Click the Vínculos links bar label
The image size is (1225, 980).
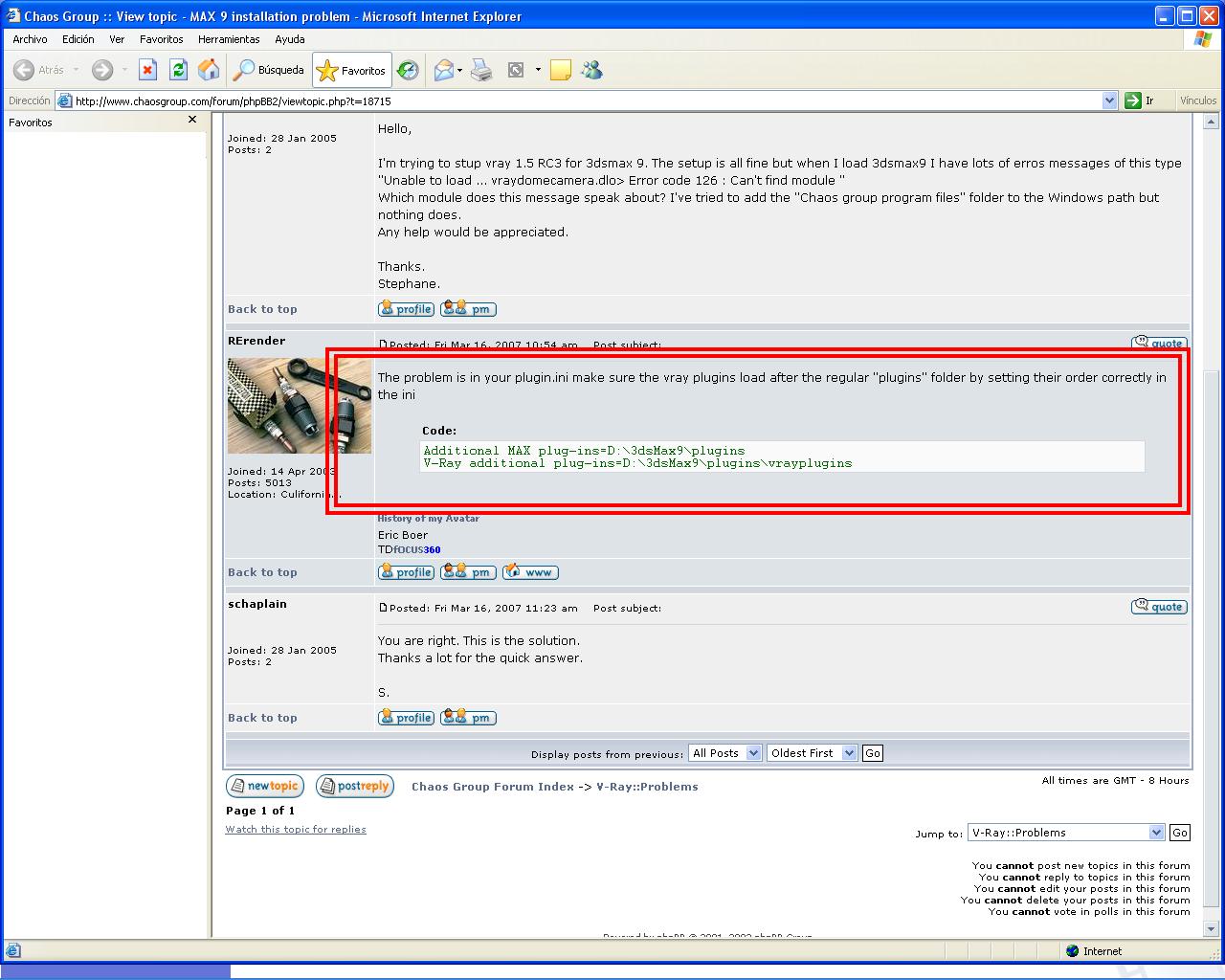click(x=1198, y=100)
